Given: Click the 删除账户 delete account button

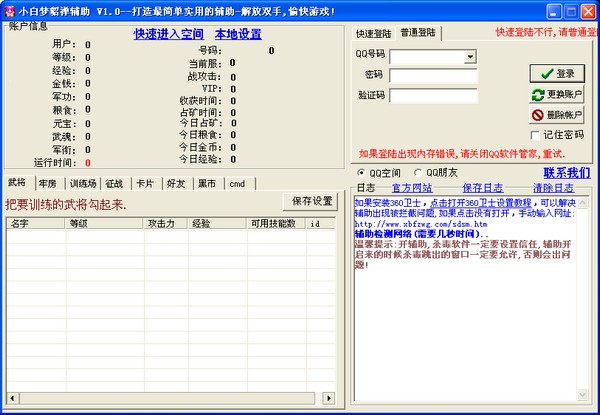Looking at the screenshot, I should click(557, 114).
